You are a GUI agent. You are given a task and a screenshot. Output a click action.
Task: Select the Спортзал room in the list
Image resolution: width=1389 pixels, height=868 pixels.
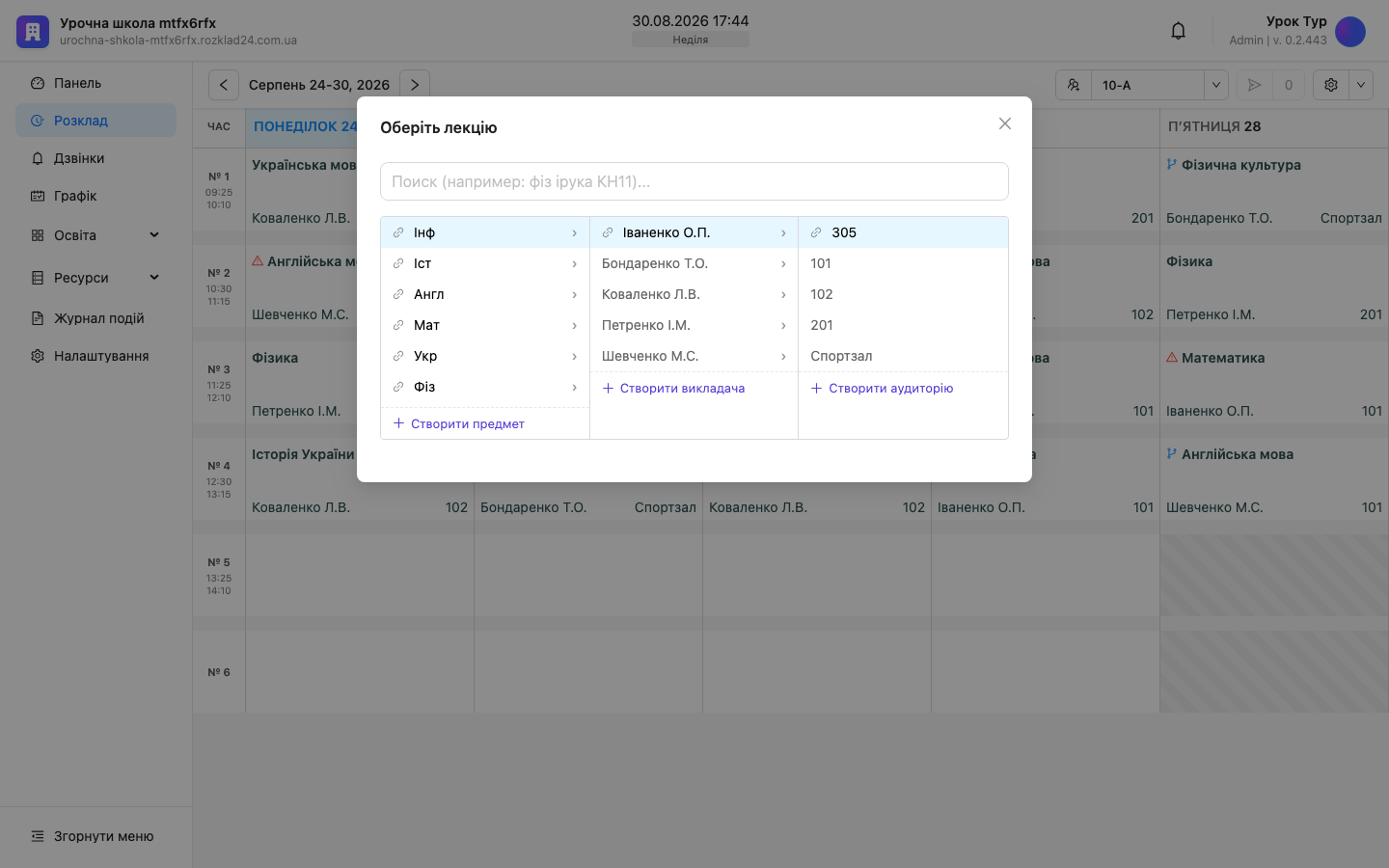[x=903, y=356]
